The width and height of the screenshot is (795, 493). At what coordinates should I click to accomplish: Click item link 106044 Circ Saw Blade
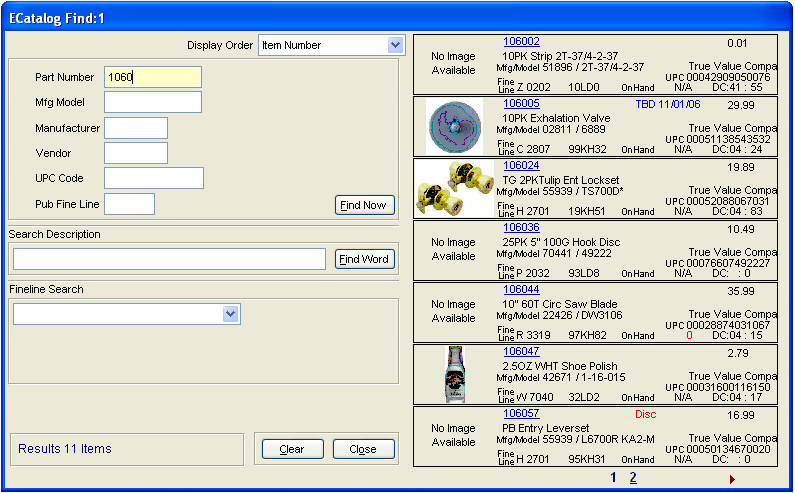521,290
